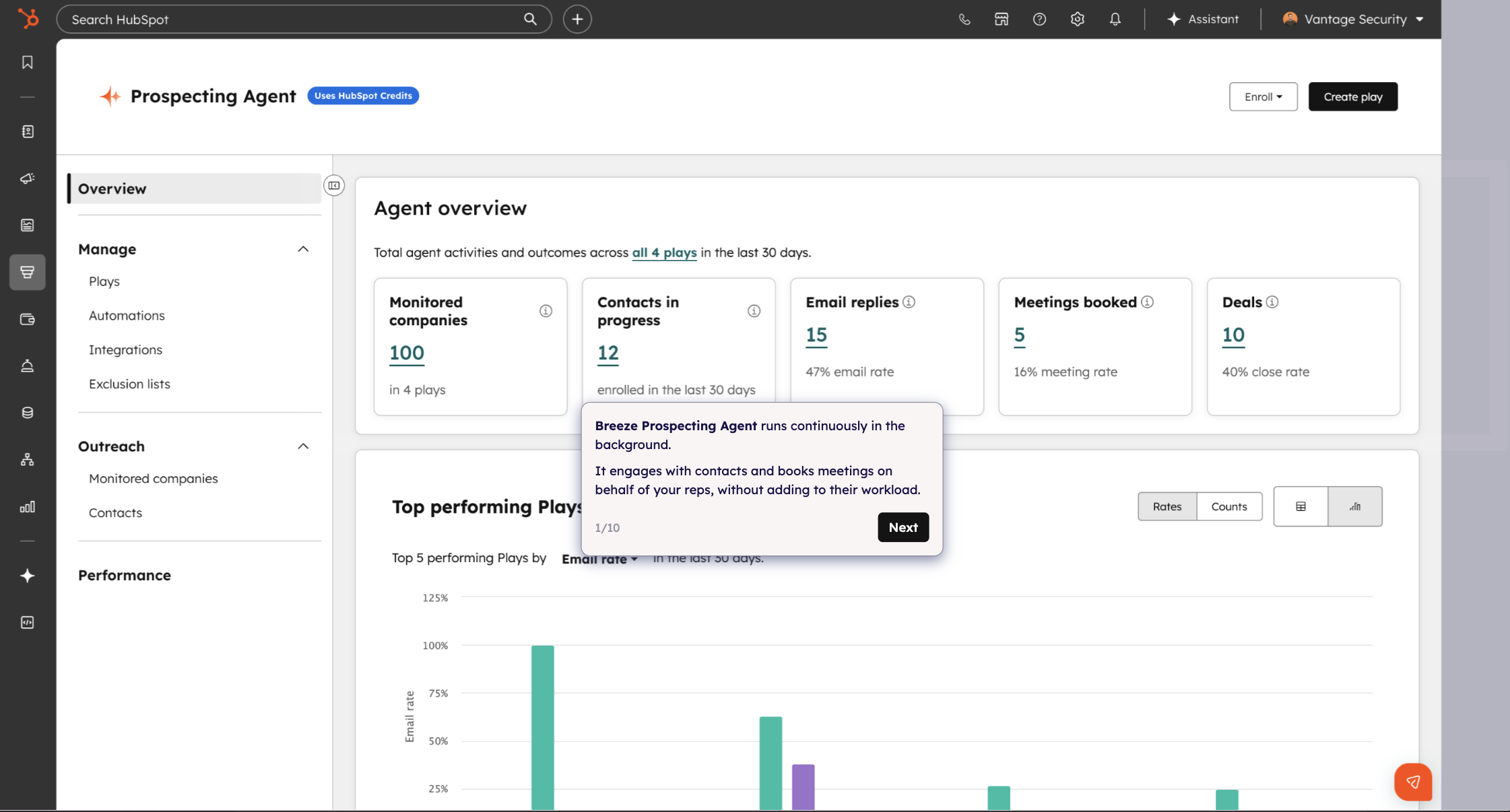
Task: Click the '47% email rate' text
Action: point(850,372)
